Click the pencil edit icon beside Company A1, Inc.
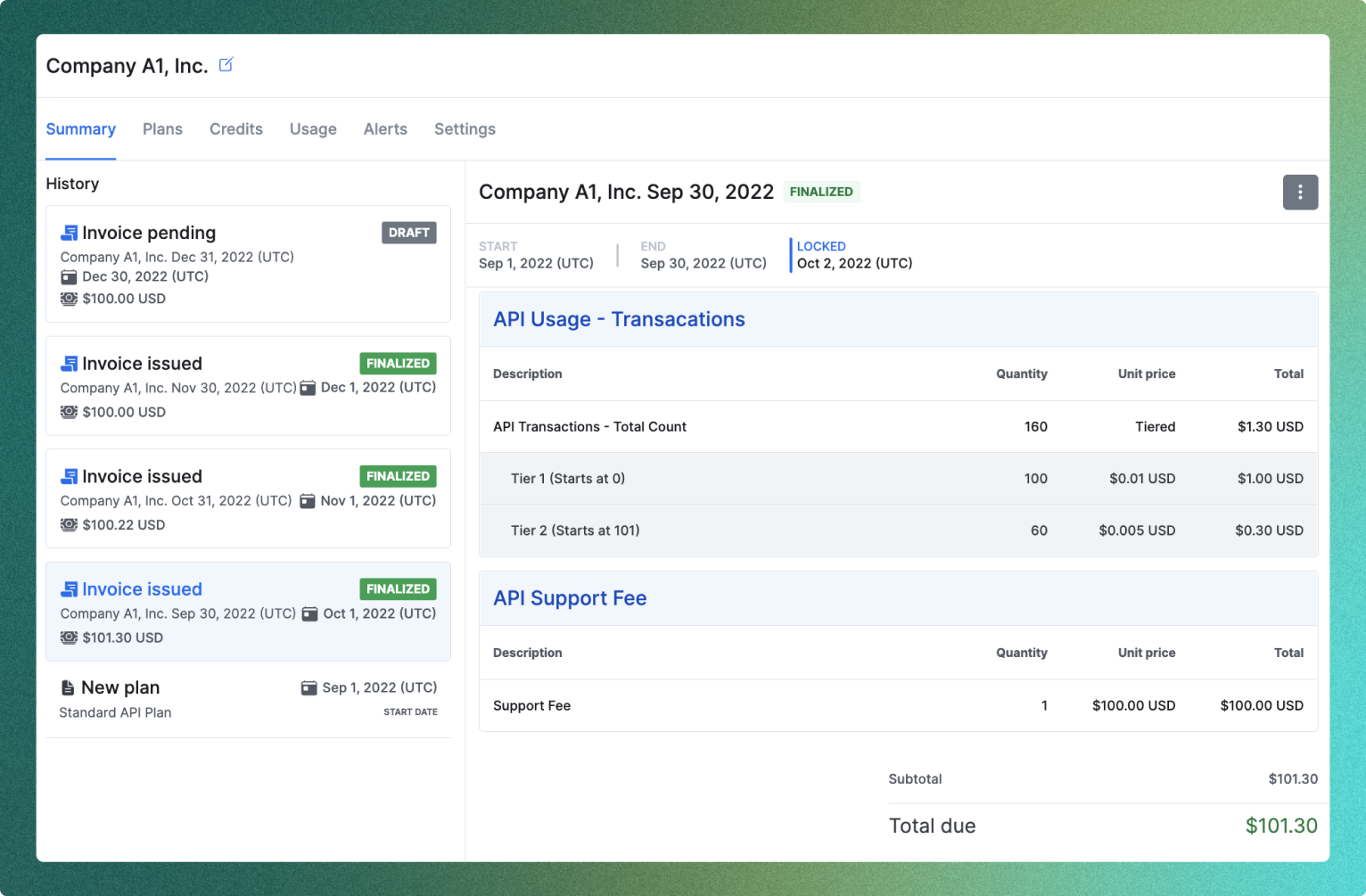This screenshot has height=896, width=1366. (226, 64)
